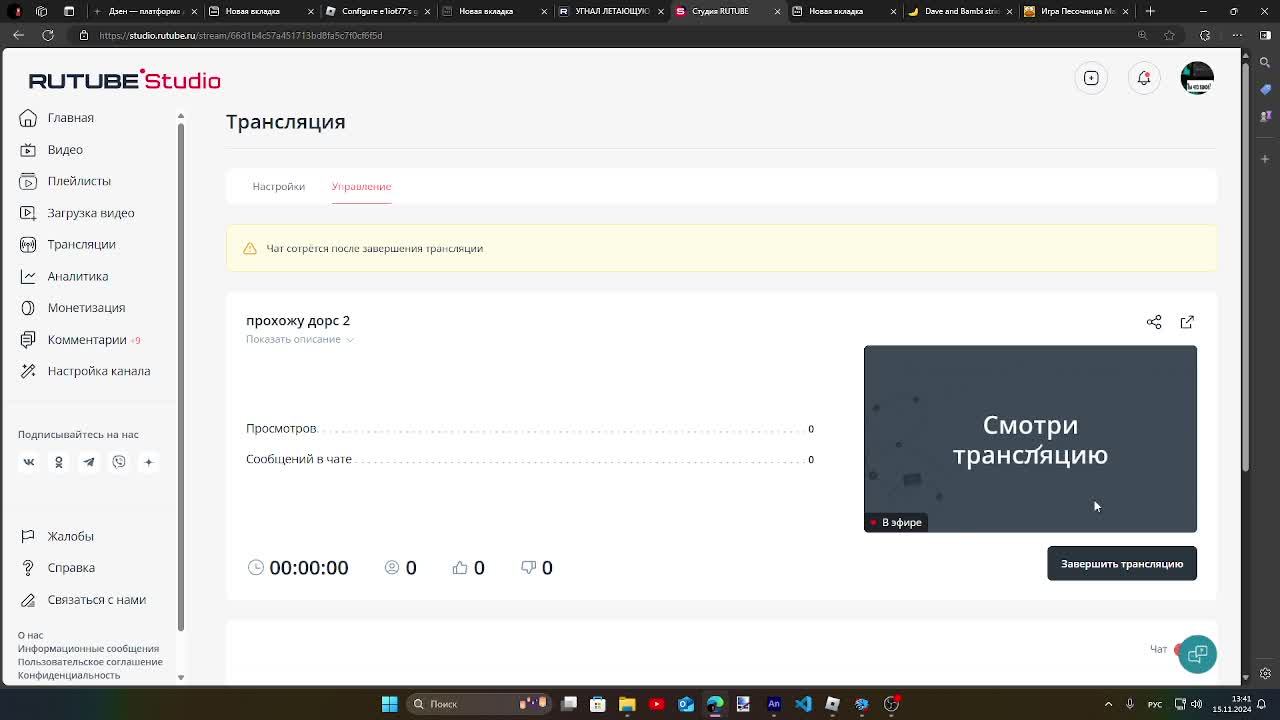The height and width of the screenshot is (720, 1280).
Task: Open Связаться с нами in sidebar
Action: pyautogui.click(x=96, y=600)
